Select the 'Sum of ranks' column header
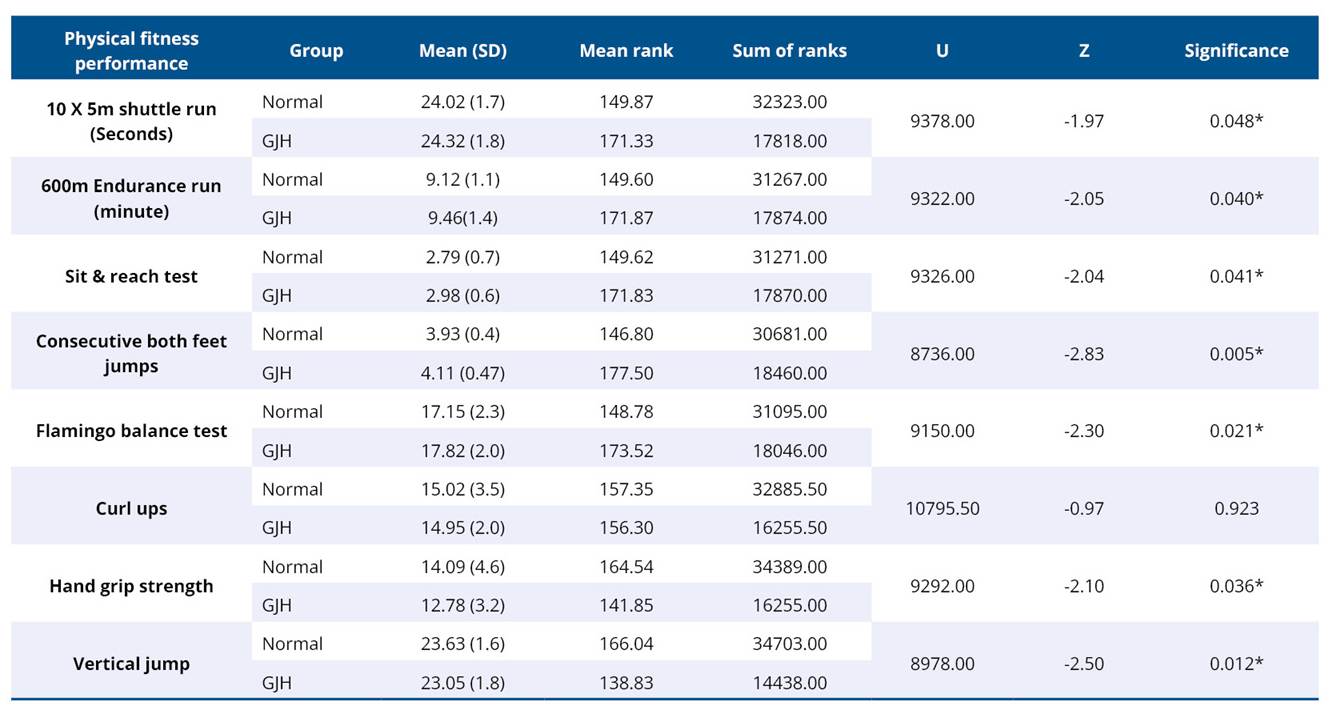Image resolution: width=1333 pixels, height=714 pixels. [x=789, y=51]
